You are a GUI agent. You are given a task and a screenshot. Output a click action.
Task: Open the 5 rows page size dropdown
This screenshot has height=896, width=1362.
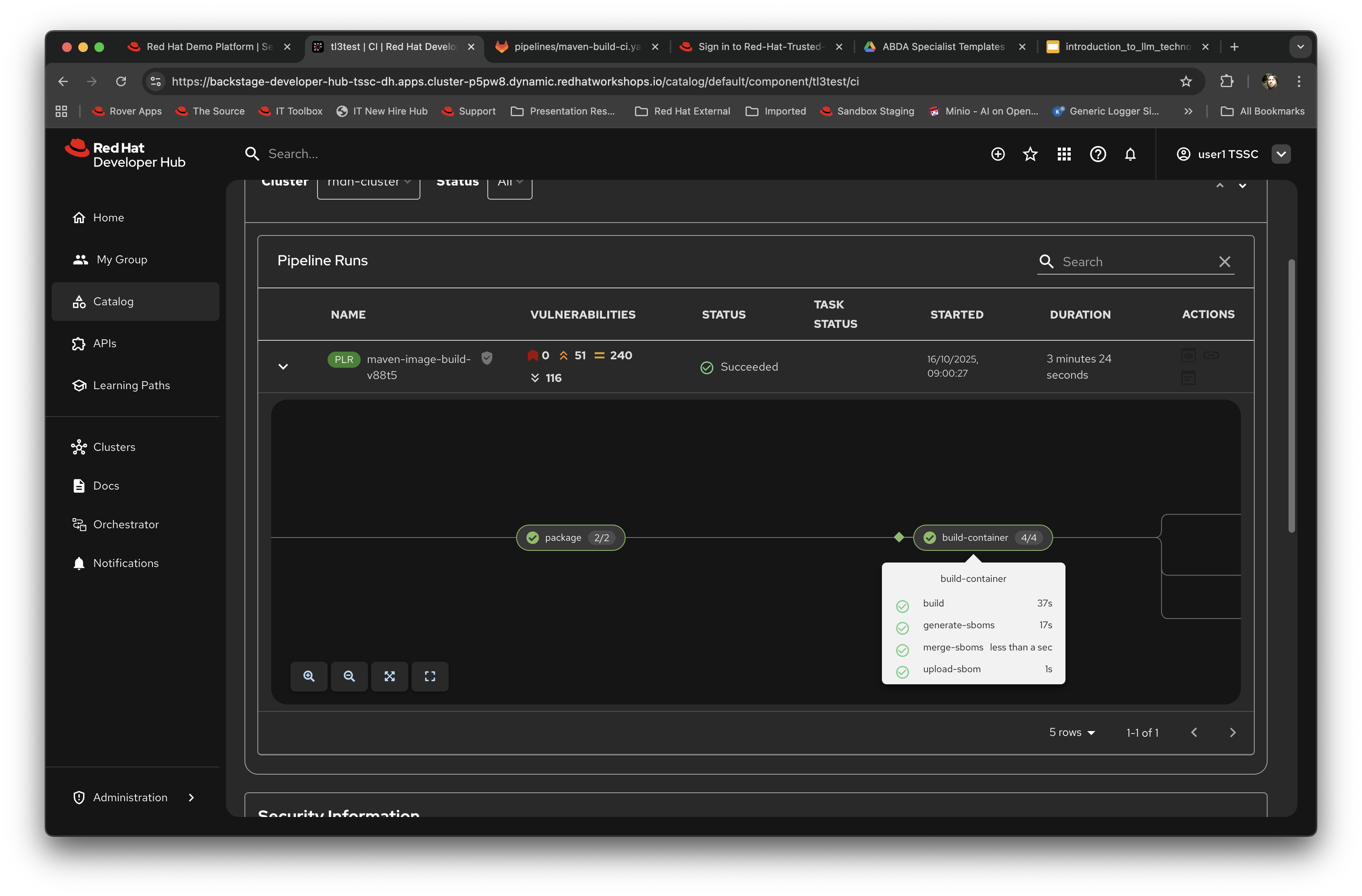1072,732
